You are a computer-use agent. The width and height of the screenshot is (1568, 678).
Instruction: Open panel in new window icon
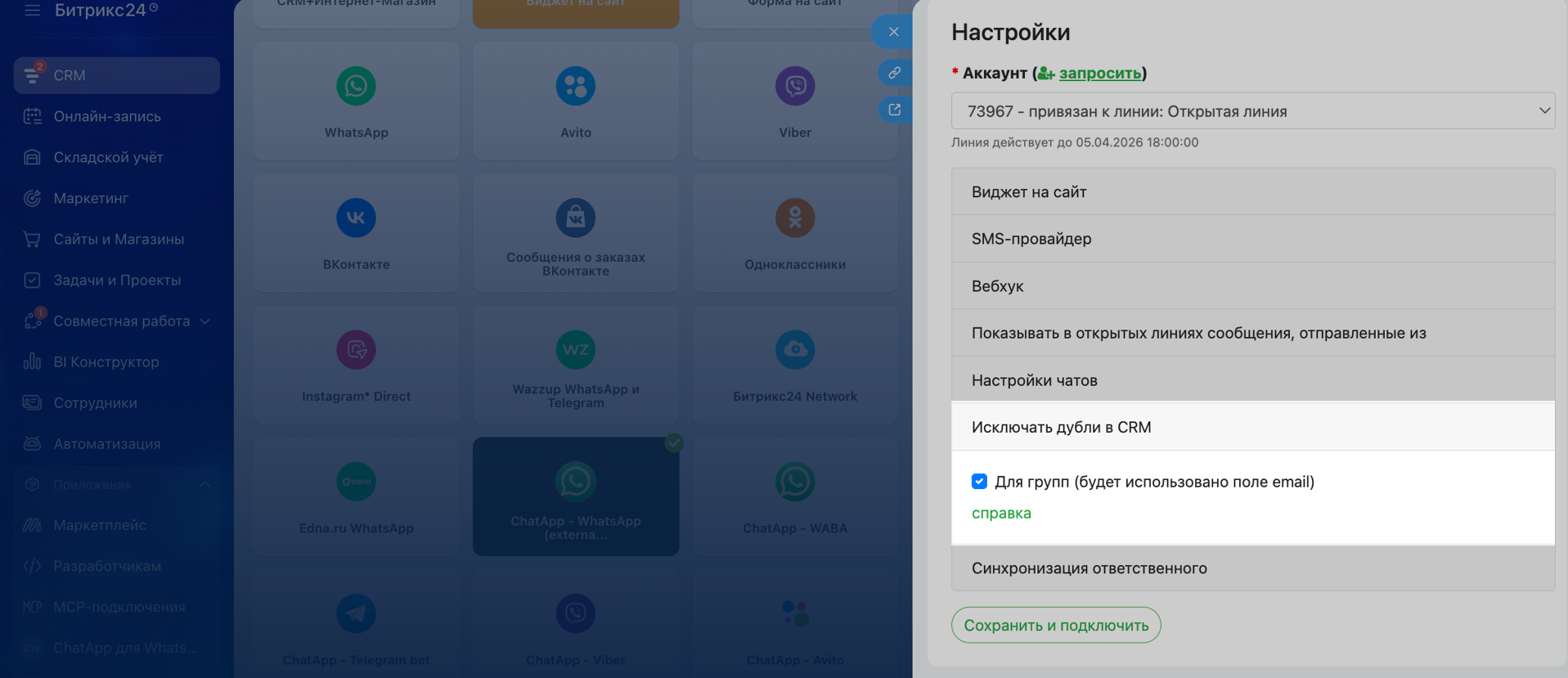click(894, 110)
